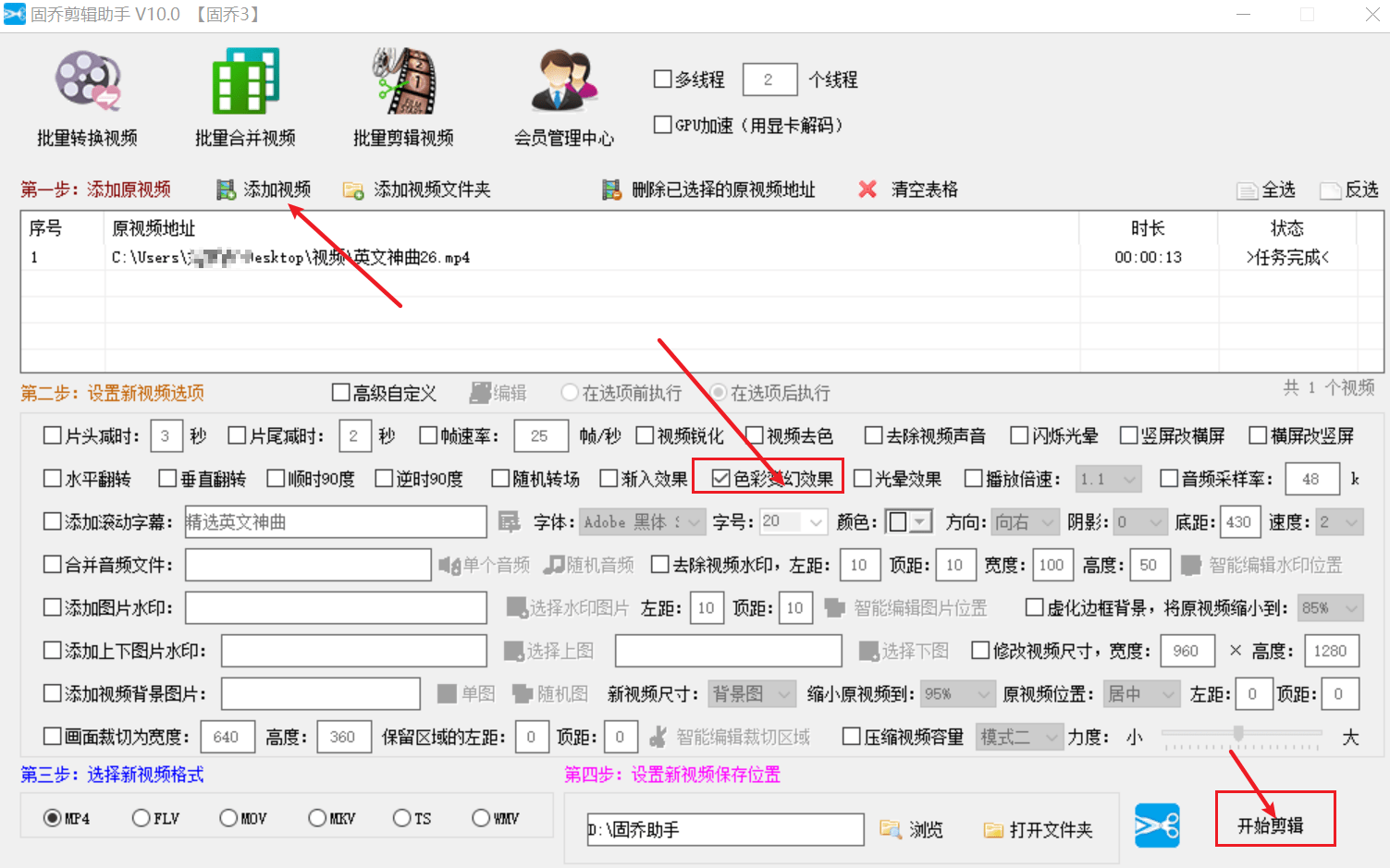Select the WMV format radio button
The image size is (1390, 868).
pyautogui.click(x=481, y=818)
